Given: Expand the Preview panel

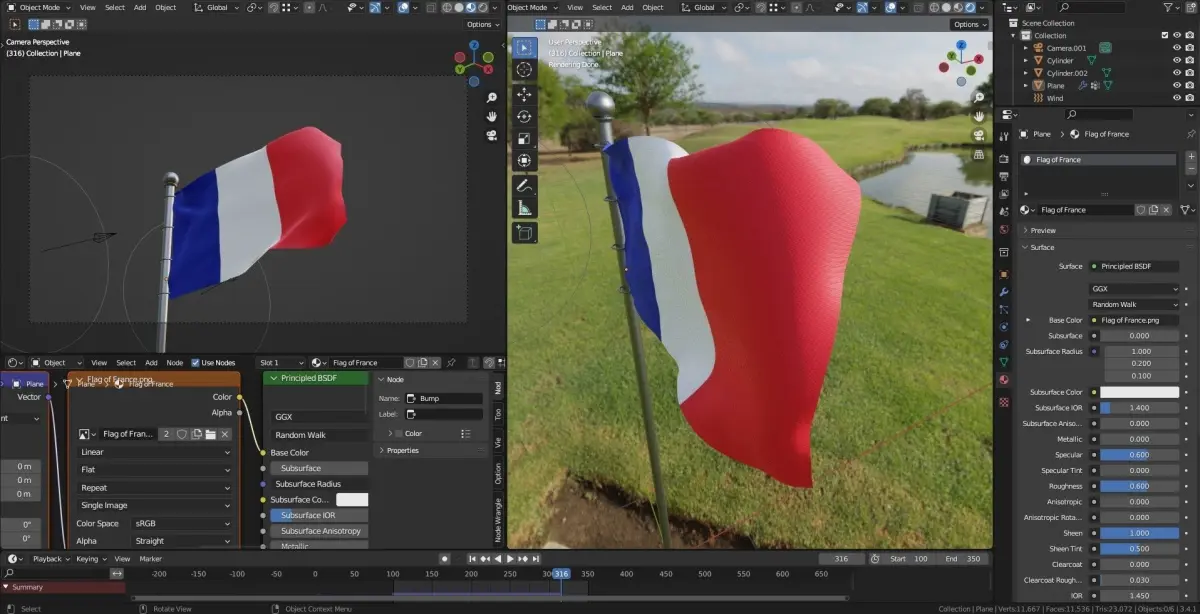Looking at the screenshot, I should pos(1042,231).
